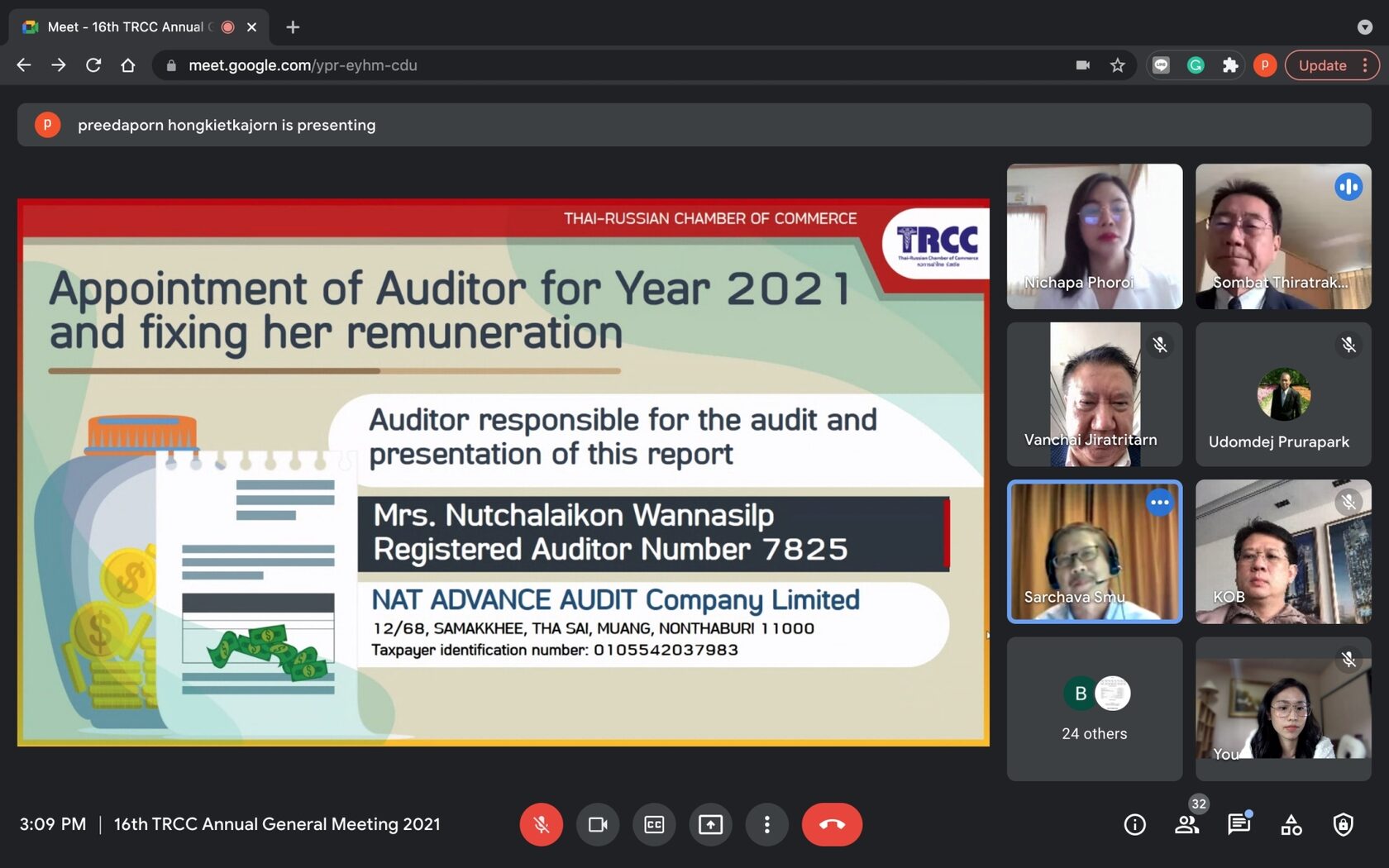The width and height of the screenshot is (1389, 868).
Task: Open options on Sarchava Smu's tile
Action: coord(1160,503)
